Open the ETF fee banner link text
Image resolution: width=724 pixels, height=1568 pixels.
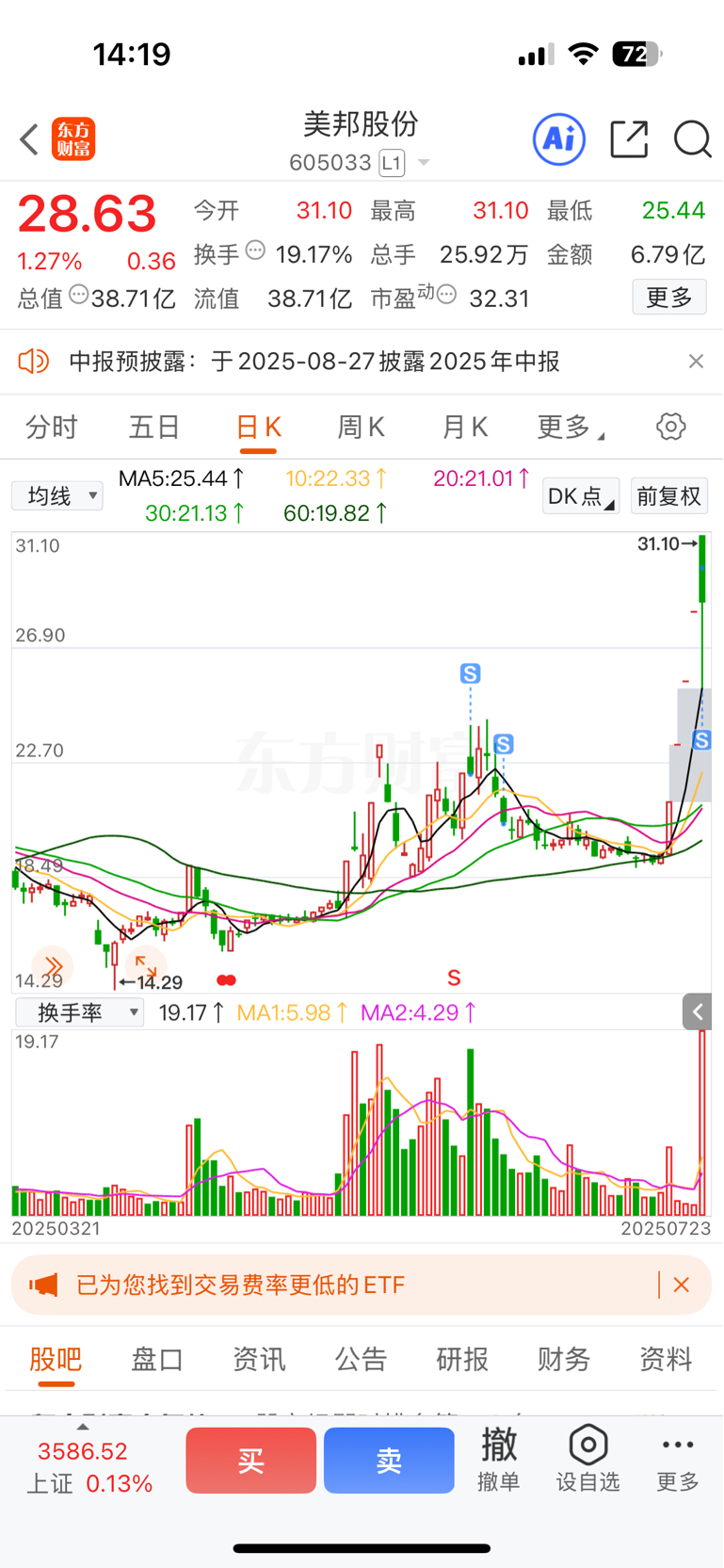(240, 1285)
